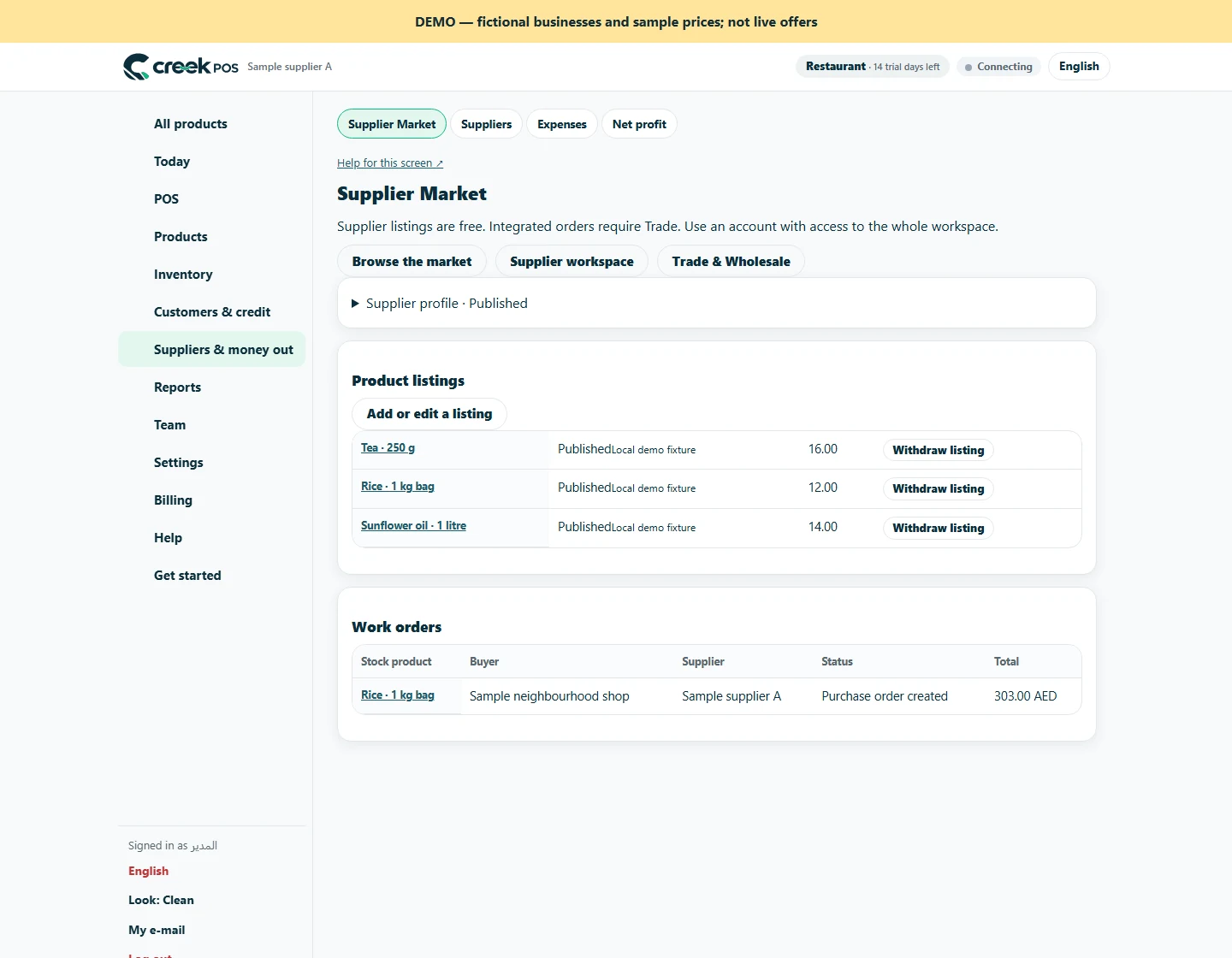Open the Rice · 1 kg bag product listing

click(x=398, y=487)
